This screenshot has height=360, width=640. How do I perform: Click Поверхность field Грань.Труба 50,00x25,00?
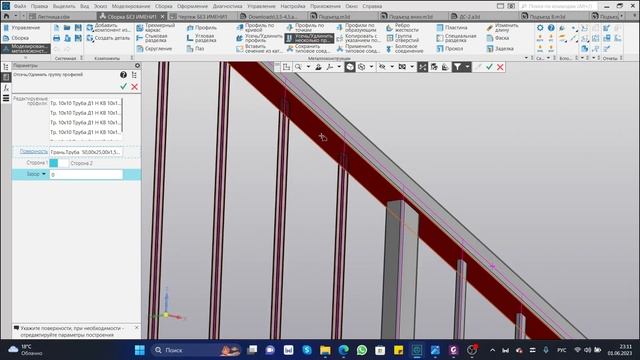86,152
